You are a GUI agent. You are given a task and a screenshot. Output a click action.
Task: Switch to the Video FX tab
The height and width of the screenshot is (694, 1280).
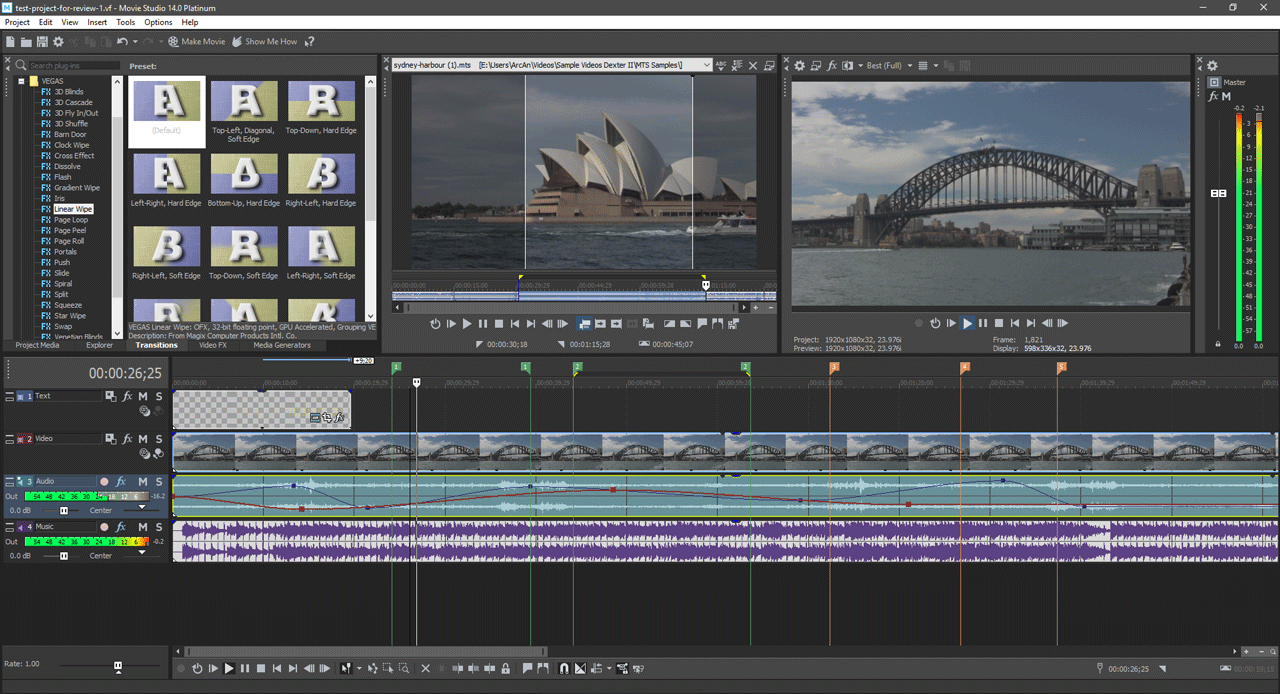coord(212,346)
